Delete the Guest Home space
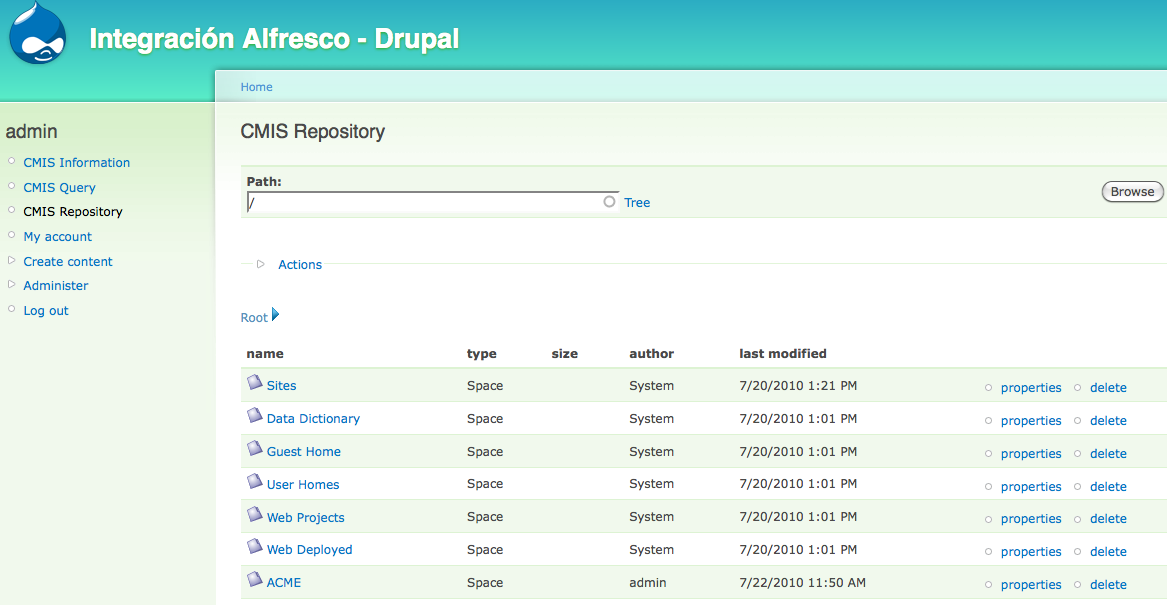 [1108, 453]
